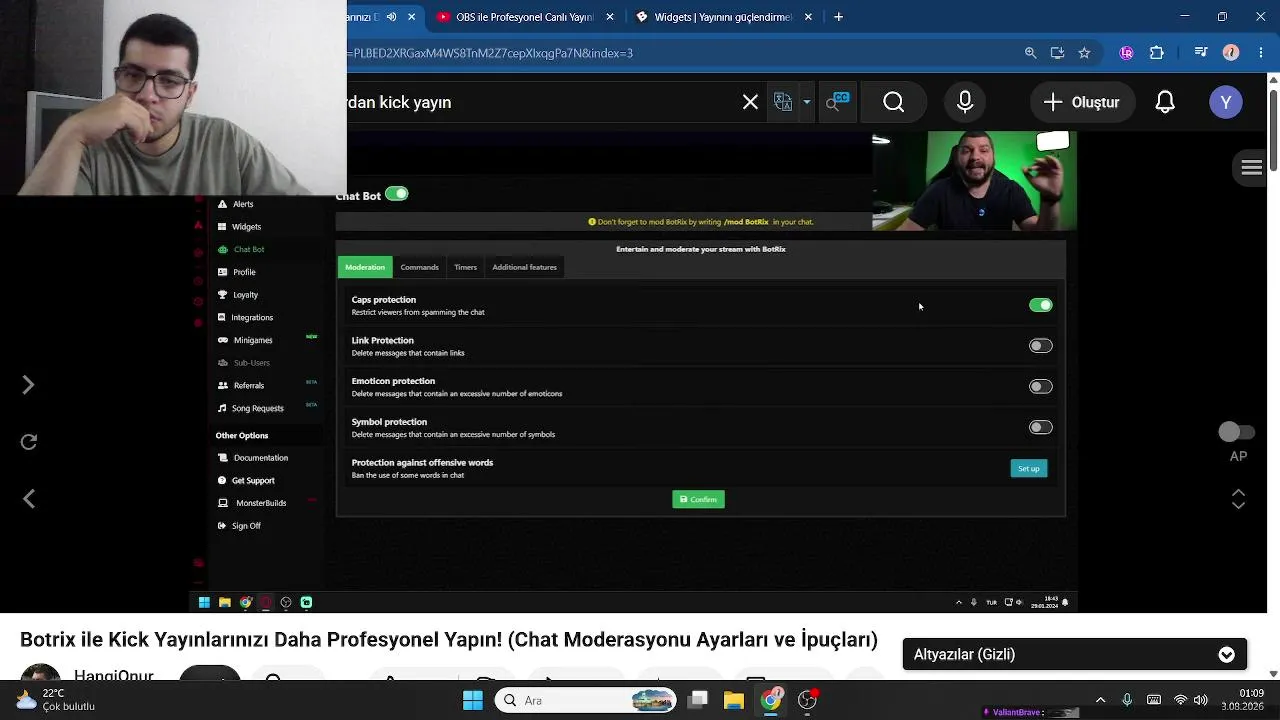
Task: Expand the collapsed panel with right chevron
Action: (x=28, y=385)
